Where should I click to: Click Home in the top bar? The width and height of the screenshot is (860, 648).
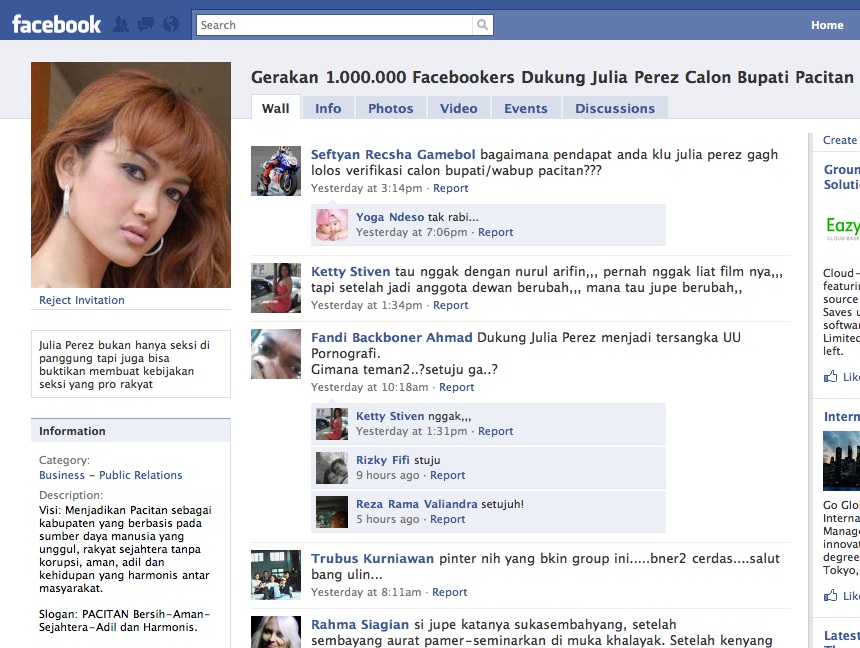point(826,25)
